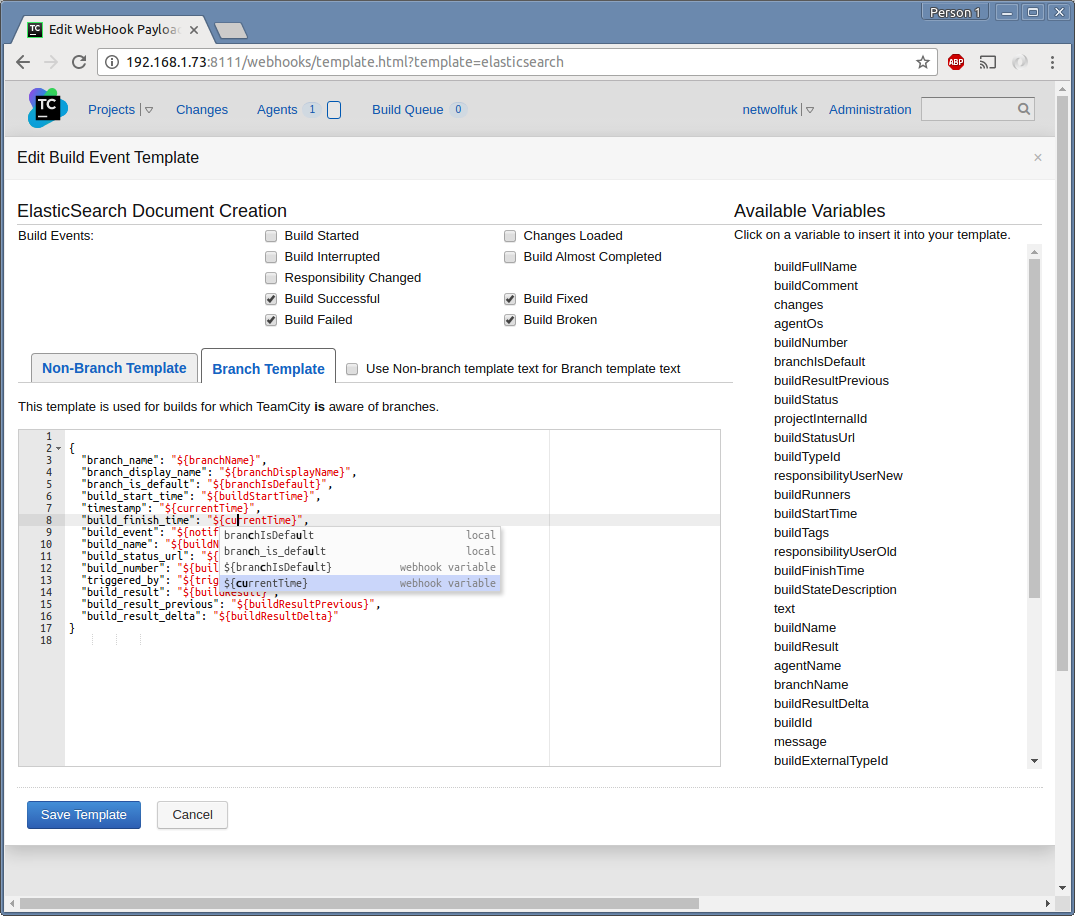The height and width of the screenshot is (916, 1075).
Task: Choose branchIsDefault local autocomplete suggestion
Action: point(360,535)
